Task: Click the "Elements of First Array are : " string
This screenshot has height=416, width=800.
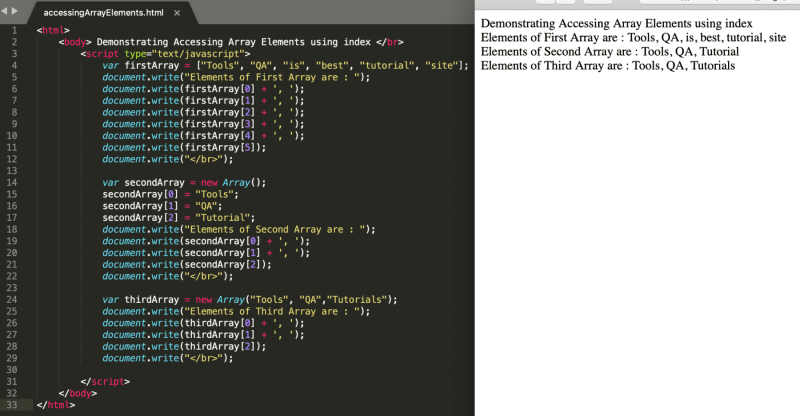Action: 271,77
